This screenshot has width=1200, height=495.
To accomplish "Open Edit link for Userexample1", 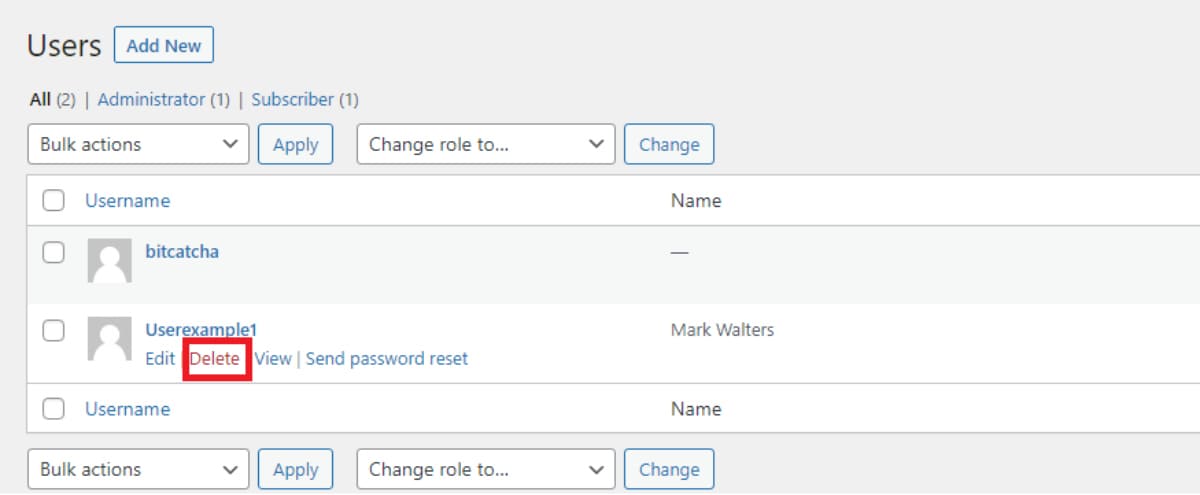I will click(x=160, y=359).
